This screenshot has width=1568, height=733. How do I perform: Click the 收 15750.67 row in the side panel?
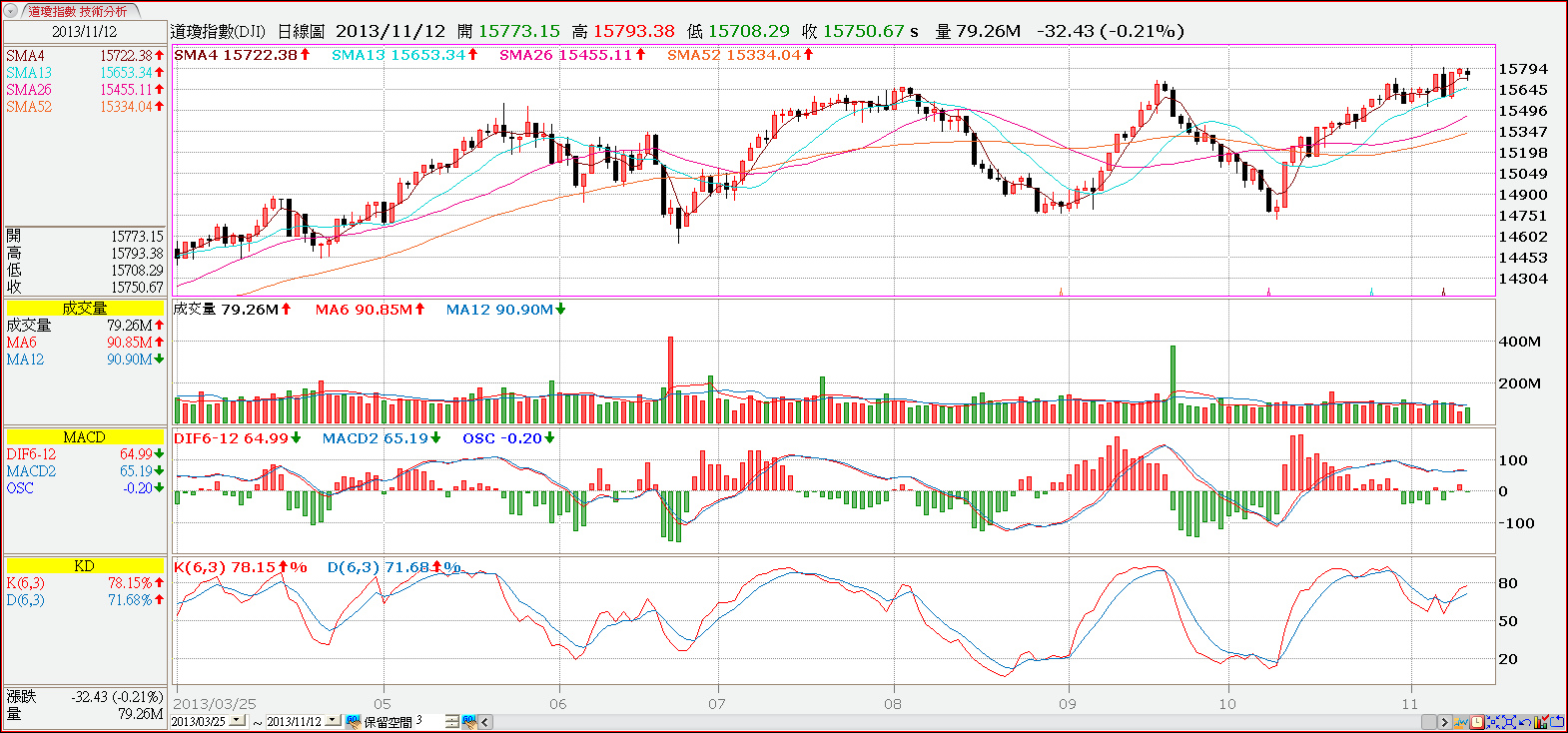pyautogui.click(x=84, y=288)
